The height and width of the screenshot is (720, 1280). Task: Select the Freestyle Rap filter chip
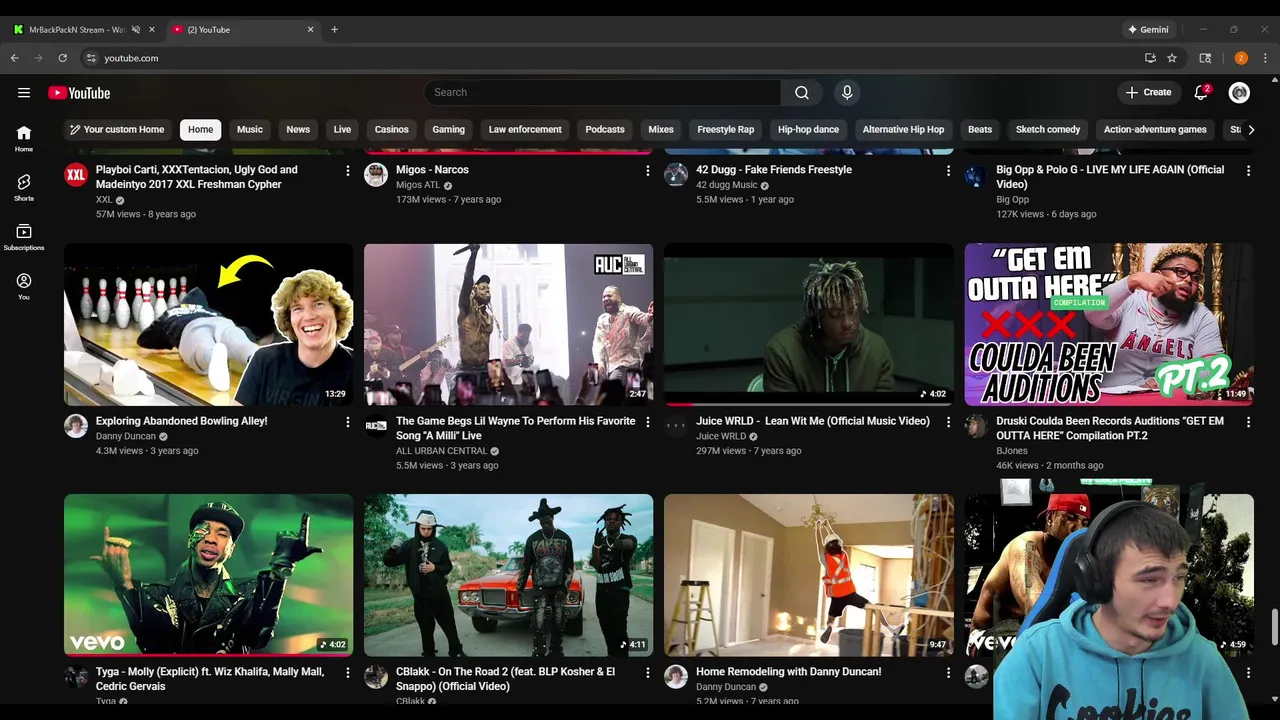726,130
